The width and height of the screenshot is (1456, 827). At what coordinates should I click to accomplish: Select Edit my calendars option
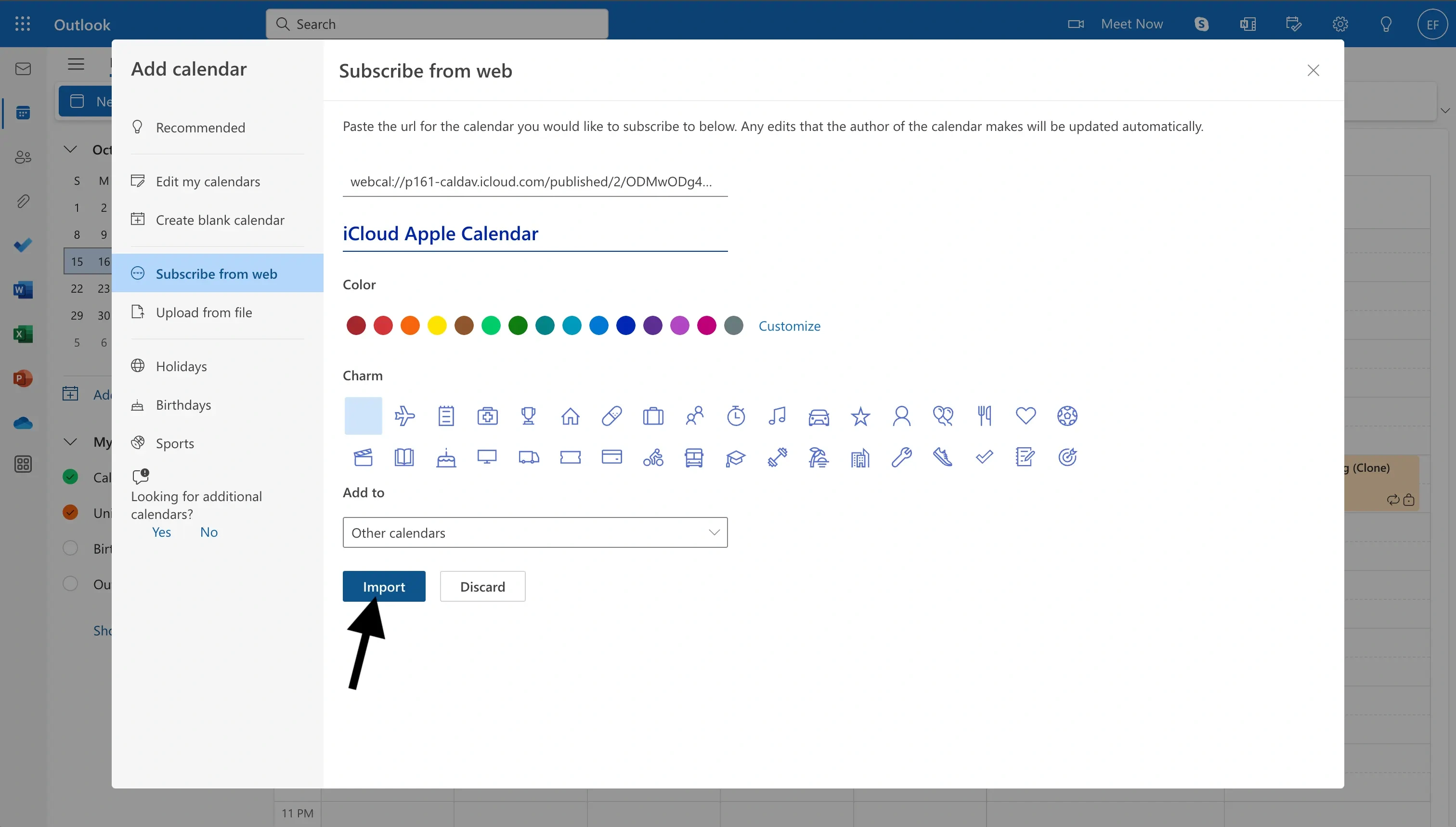[208, 181]
